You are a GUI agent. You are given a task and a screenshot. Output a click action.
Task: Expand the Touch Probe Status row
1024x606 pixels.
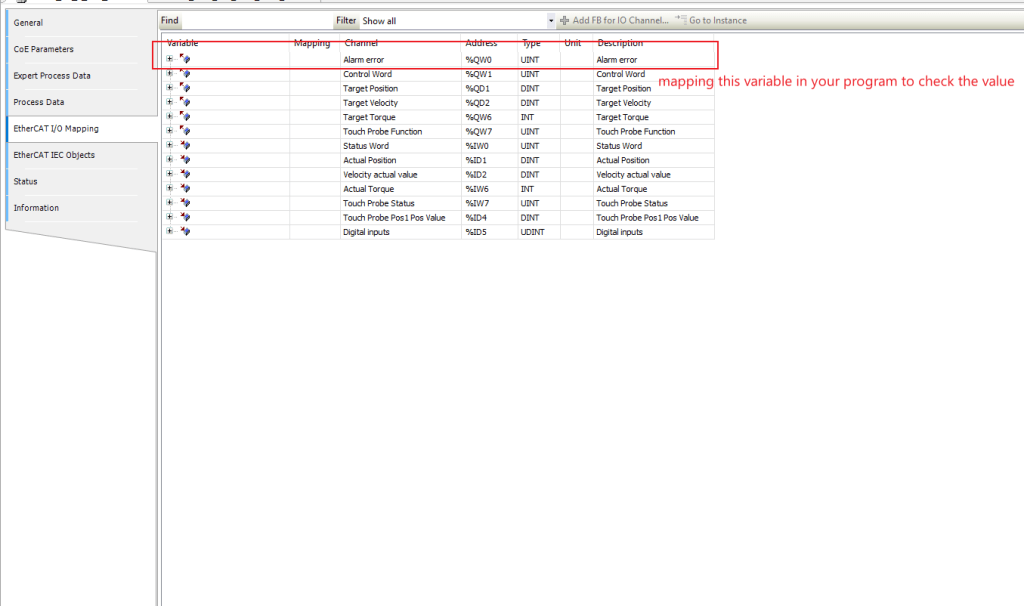click(170, 203)
